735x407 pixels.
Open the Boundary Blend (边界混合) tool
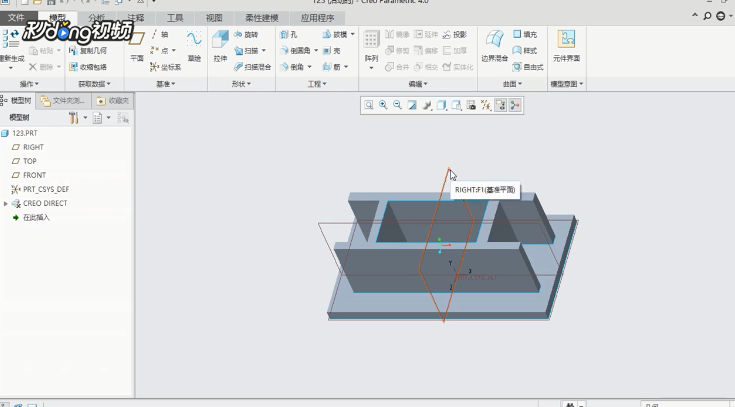click(x=495, y=46)
